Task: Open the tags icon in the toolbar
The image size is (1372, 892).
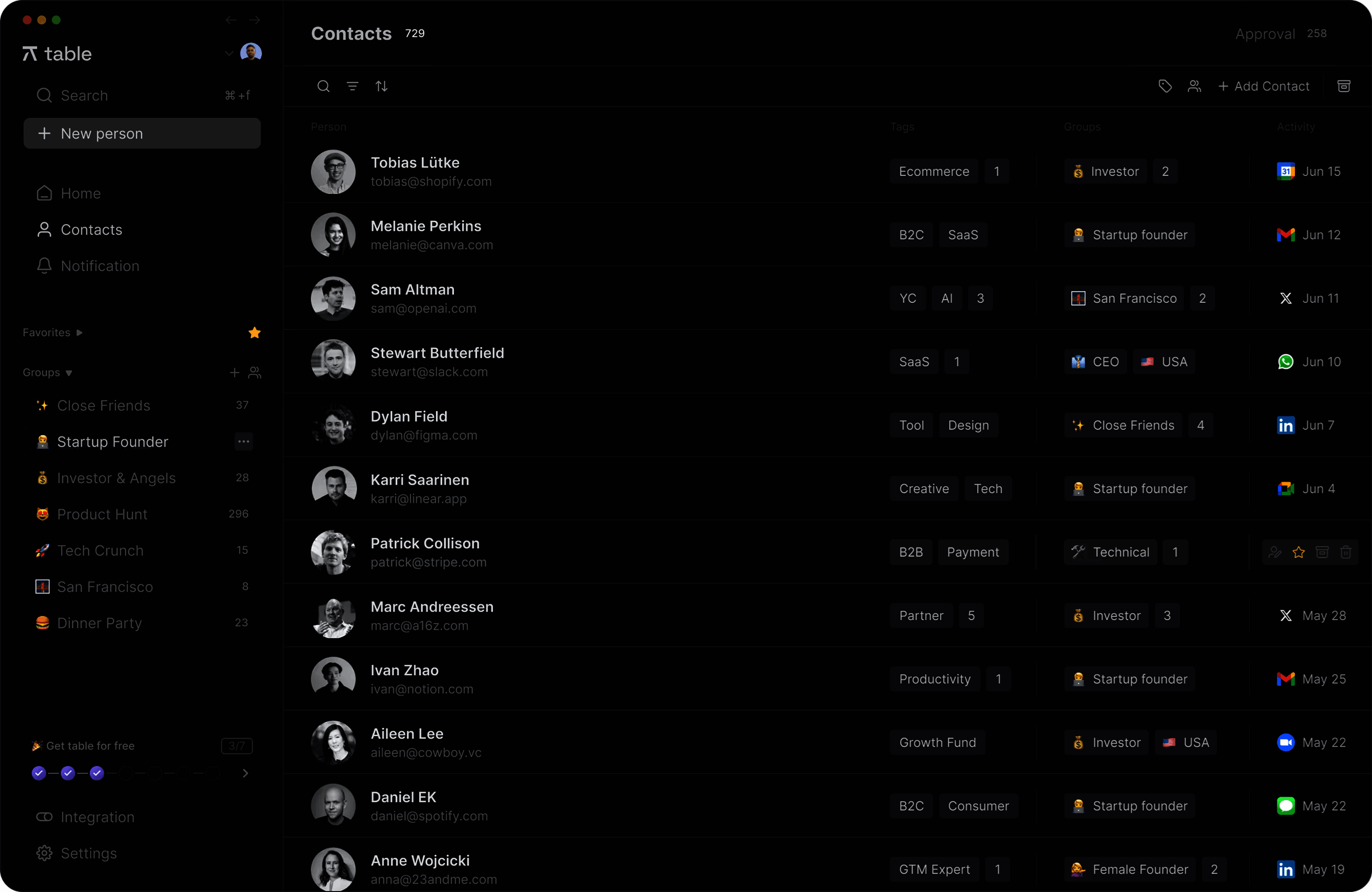Action: click(1165, 87)
